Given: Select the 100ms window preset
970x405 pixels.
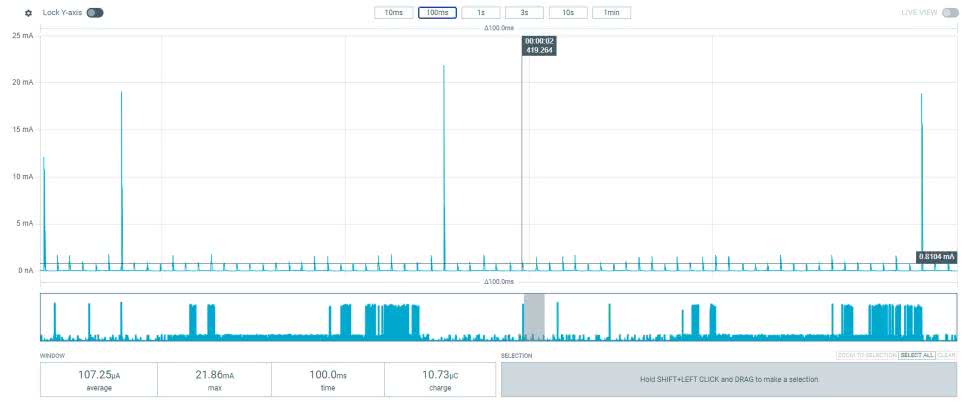Looking at the screenshot, I should tap(437, 13).
